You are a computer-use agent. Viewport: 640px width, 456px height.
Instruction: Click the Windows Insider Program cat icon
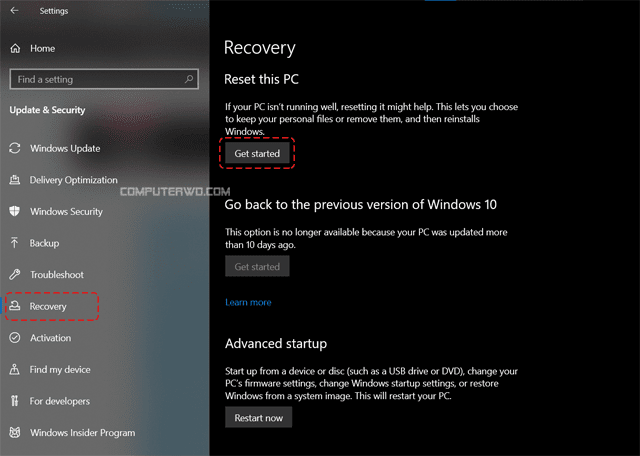(x=15, y=432)
